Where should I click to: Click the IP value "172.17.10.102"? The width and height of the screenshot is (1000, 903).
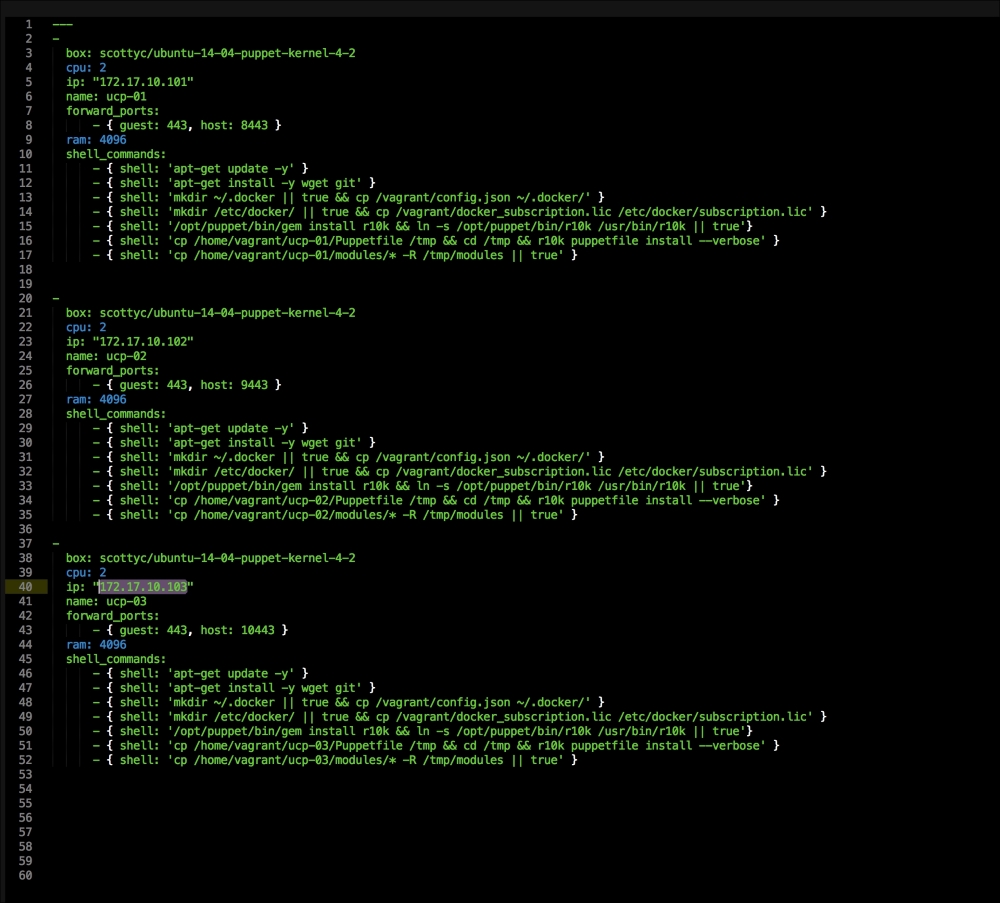pyautogui.click(x=143, y=341)
